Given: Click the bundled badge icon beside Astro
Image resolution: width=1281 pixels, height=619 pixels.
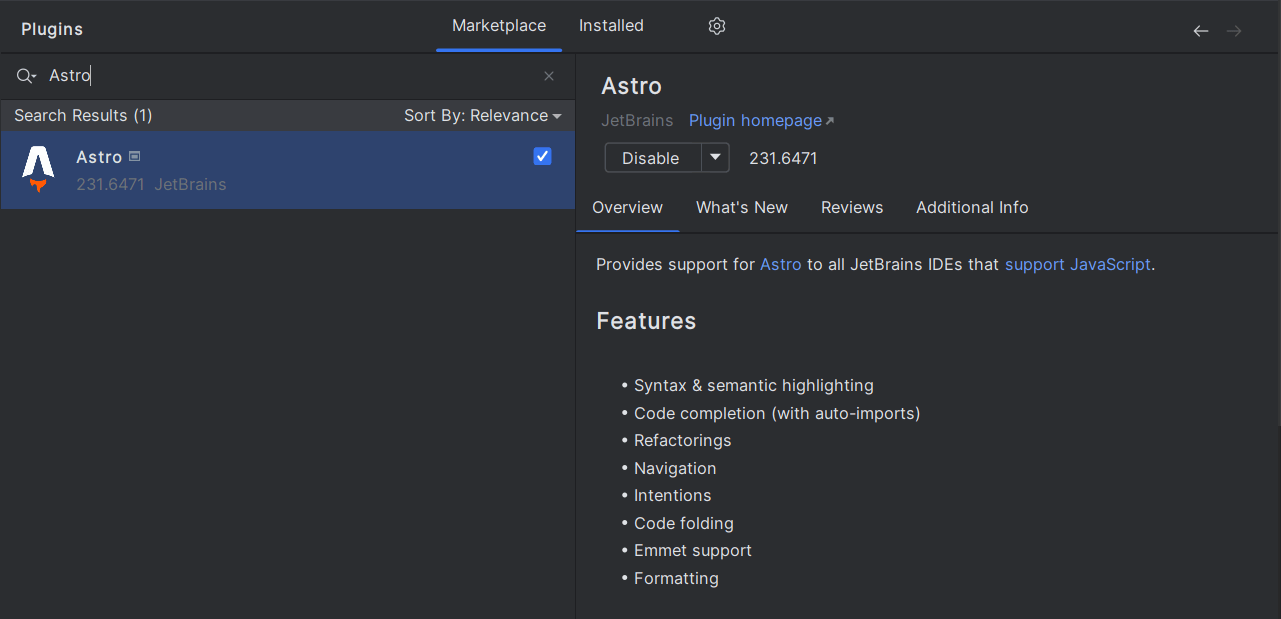Looking at the screenshot, I should 135,157.
